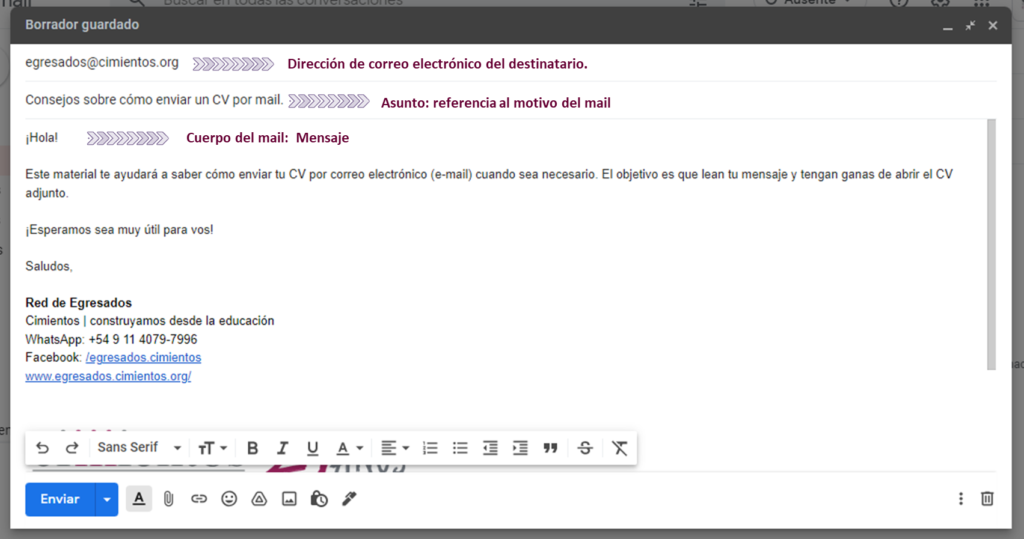Open the emoji picker

pyautogui.click(x=229, y=499)
